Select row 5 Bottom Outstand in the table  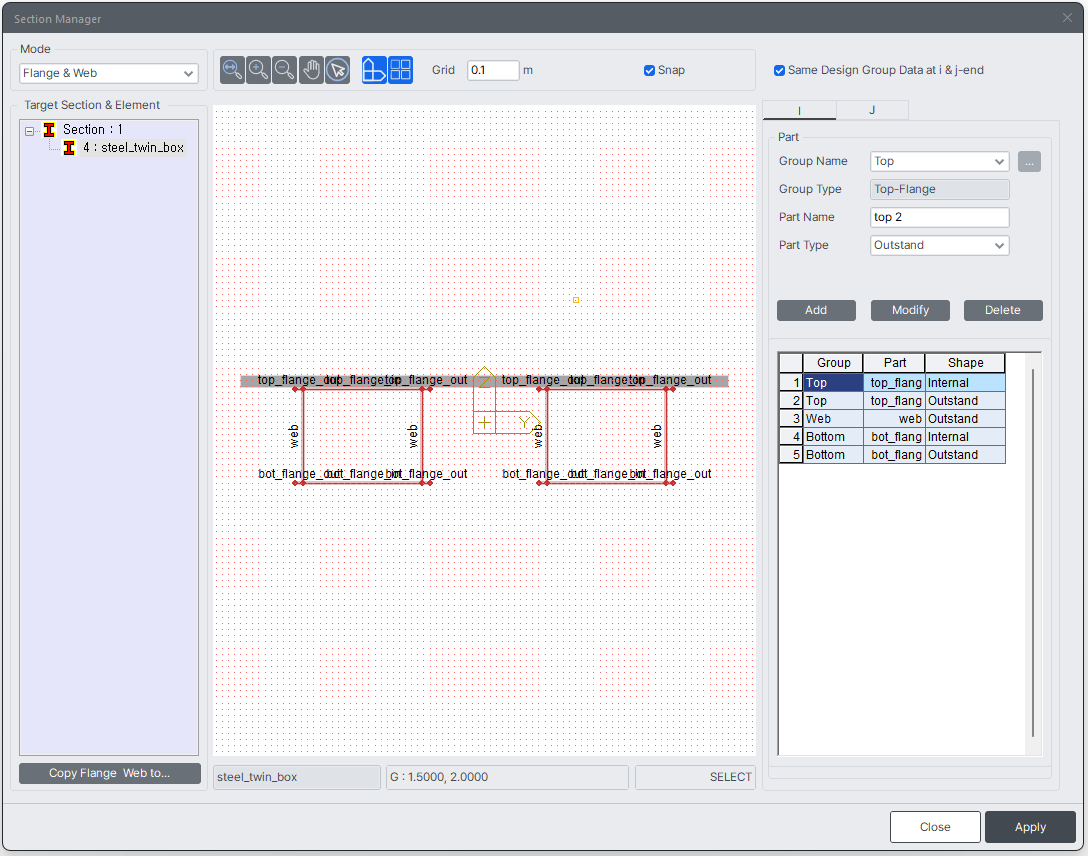click(892, 455)
